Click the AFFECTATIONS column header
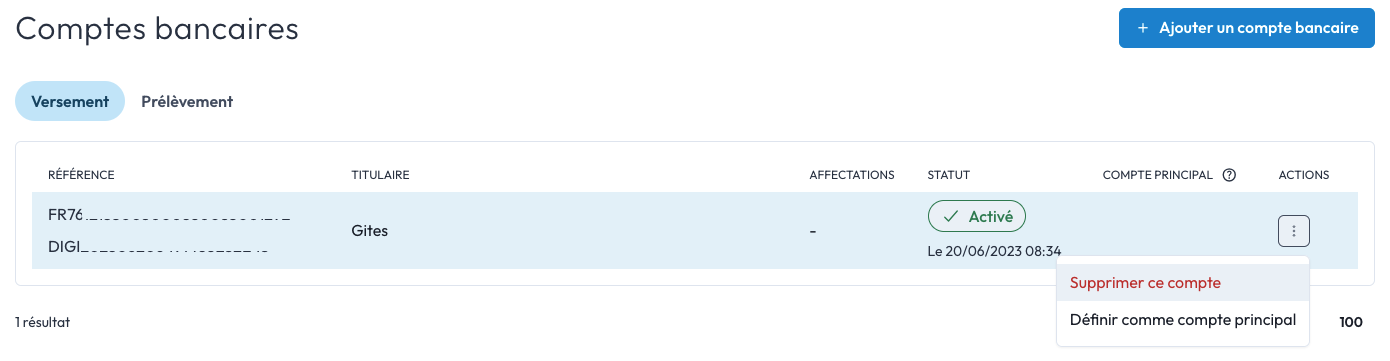The image size is (1390, 361). [851, 175]
